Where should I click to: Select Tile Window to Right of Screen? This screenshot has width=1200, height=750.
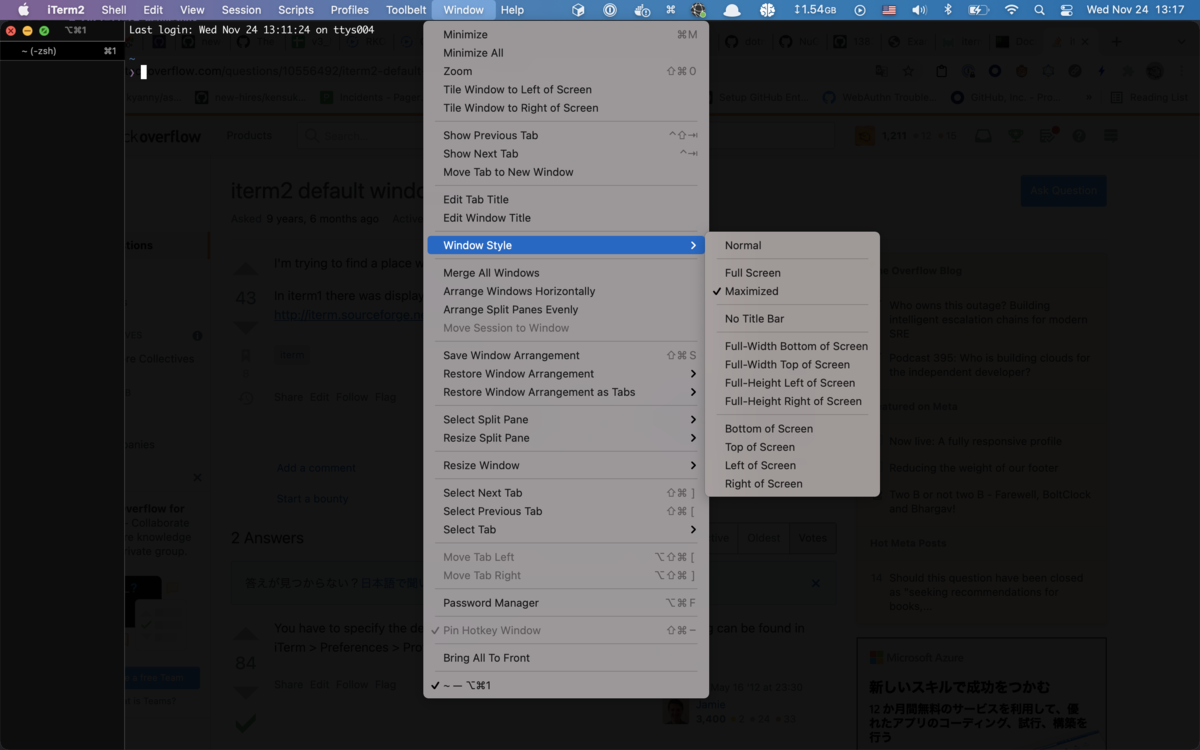[x=566, y=108]
